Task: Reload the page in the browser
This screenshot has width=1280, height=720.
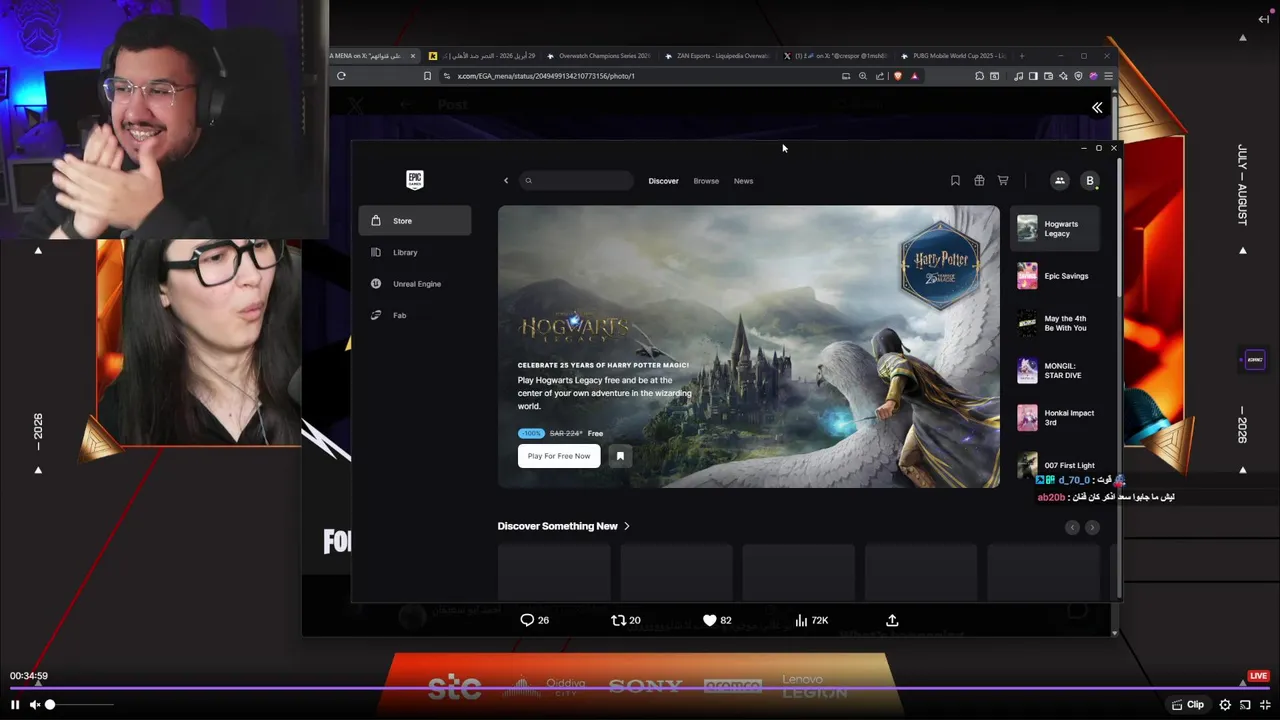Action: 341,76
